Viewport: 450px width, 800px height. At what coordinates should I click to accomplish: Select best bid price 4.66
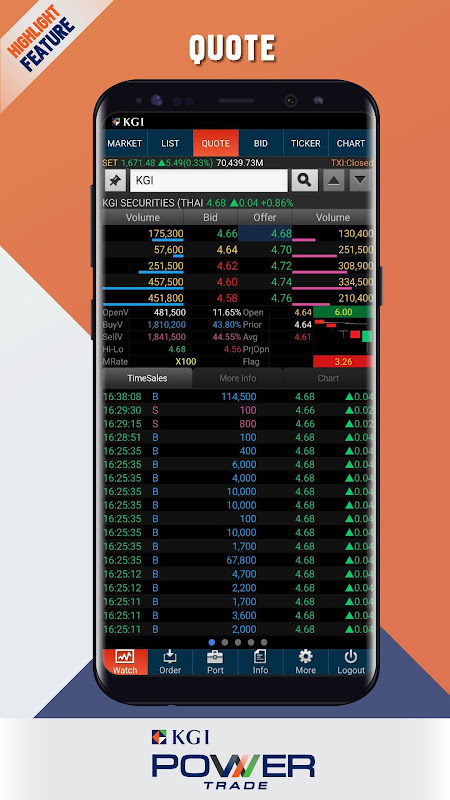coord(227,234)
